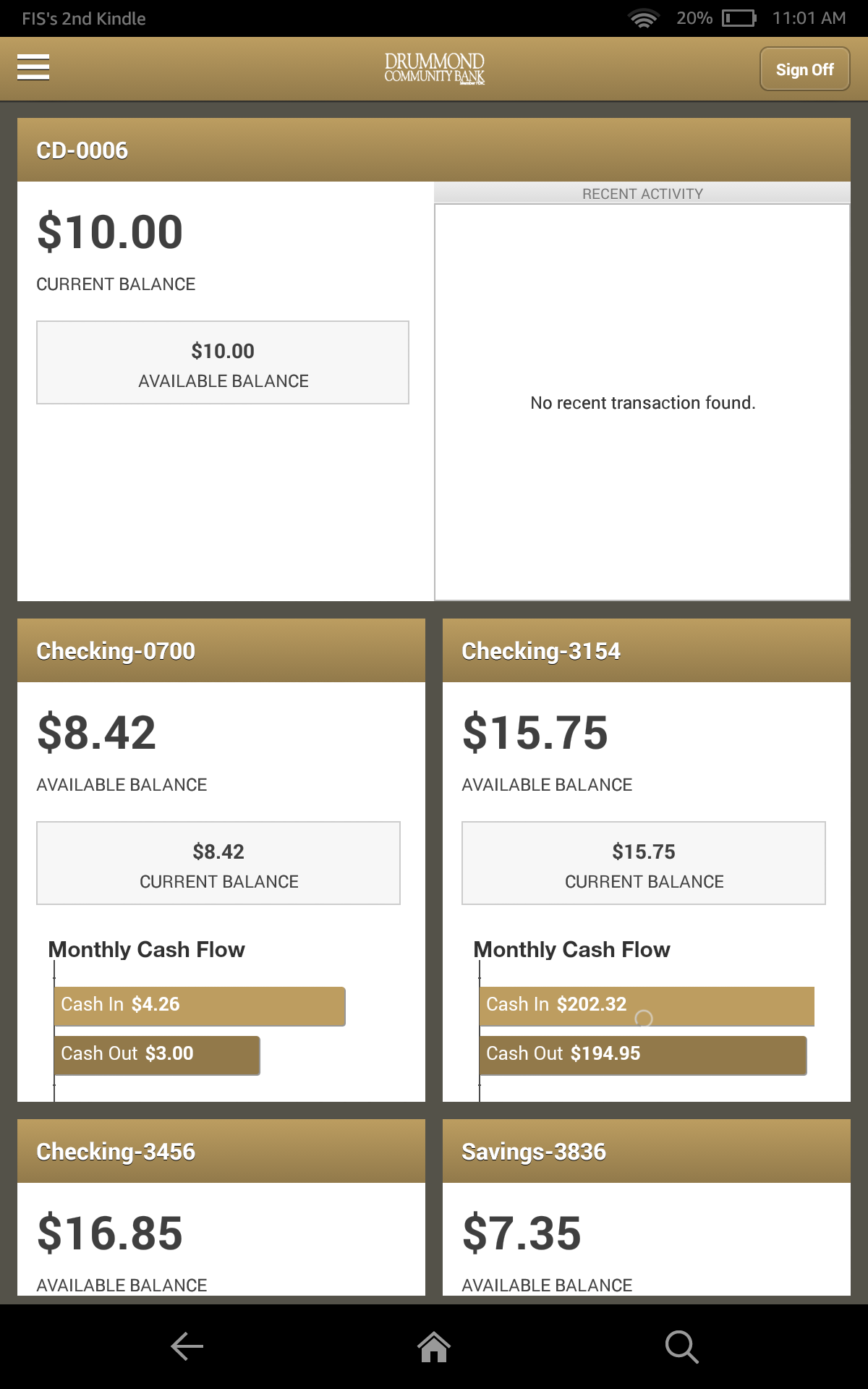Select Cash In $202.32 cash flow bar
The image size is (868, 1389).
pyautogui.click(x=646, y=1006)
